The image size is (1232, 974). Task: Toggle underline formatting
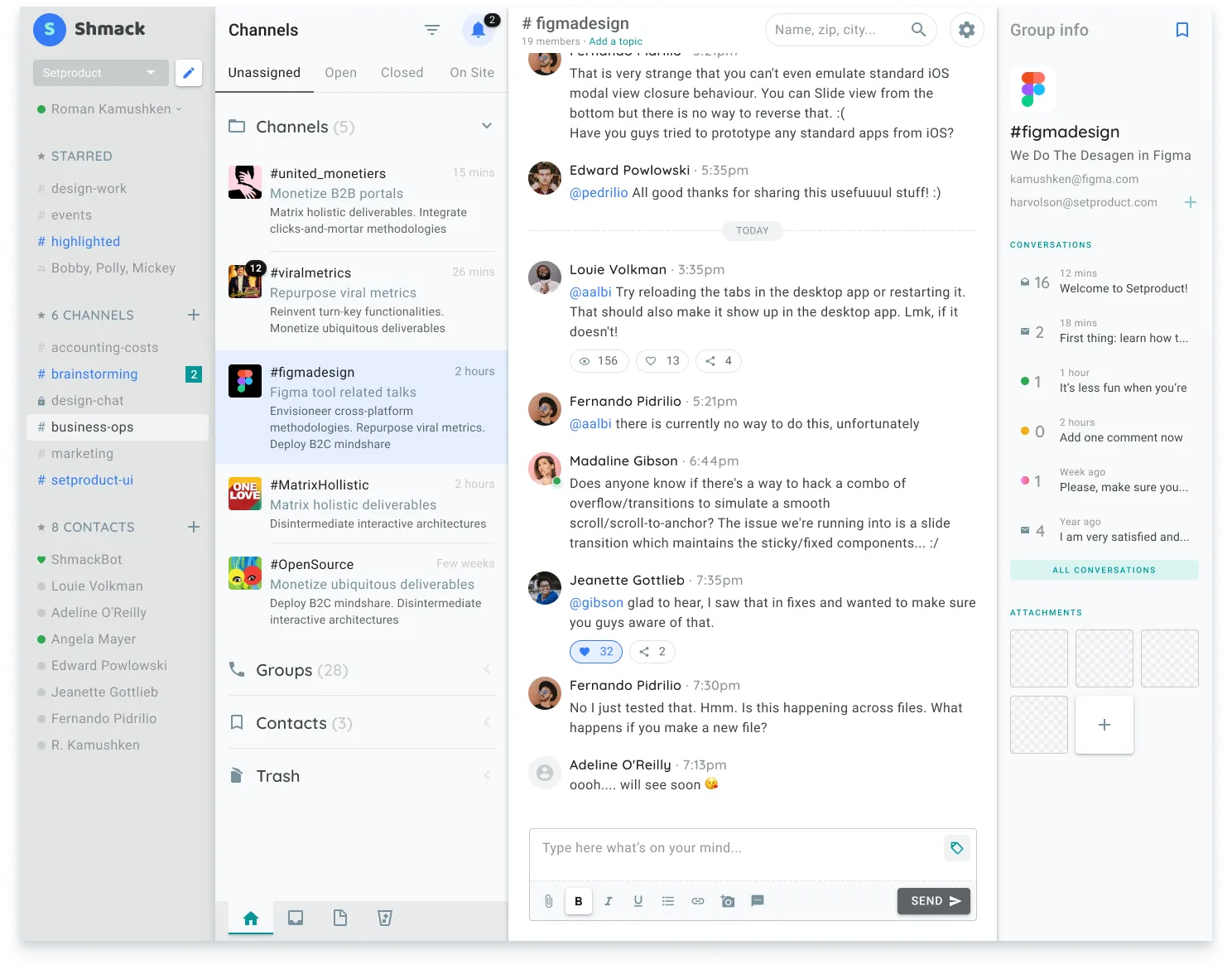point(638,901)
